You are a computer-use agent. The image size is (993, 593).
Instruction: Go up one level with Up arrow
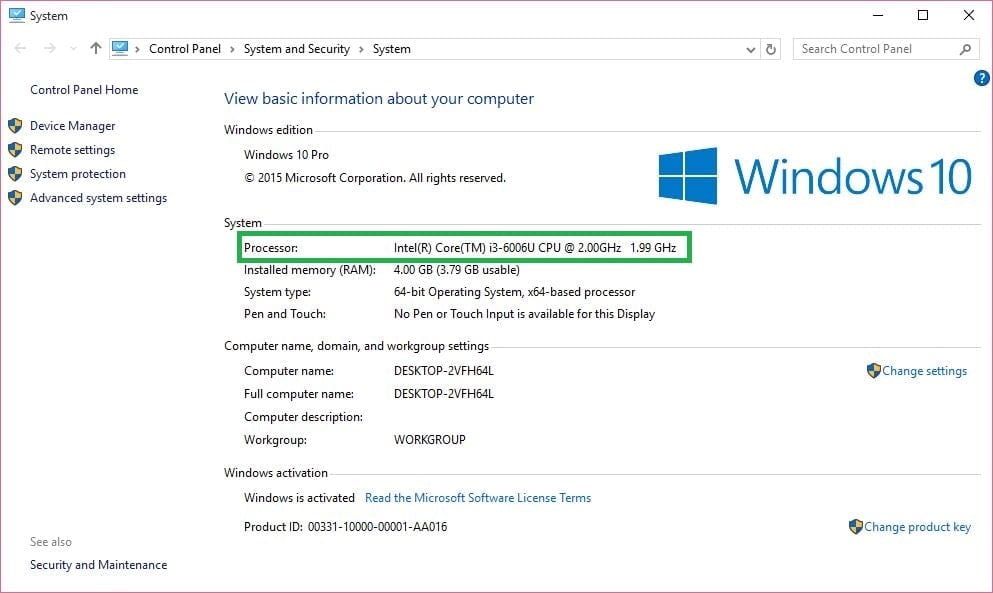coord(96,48)
